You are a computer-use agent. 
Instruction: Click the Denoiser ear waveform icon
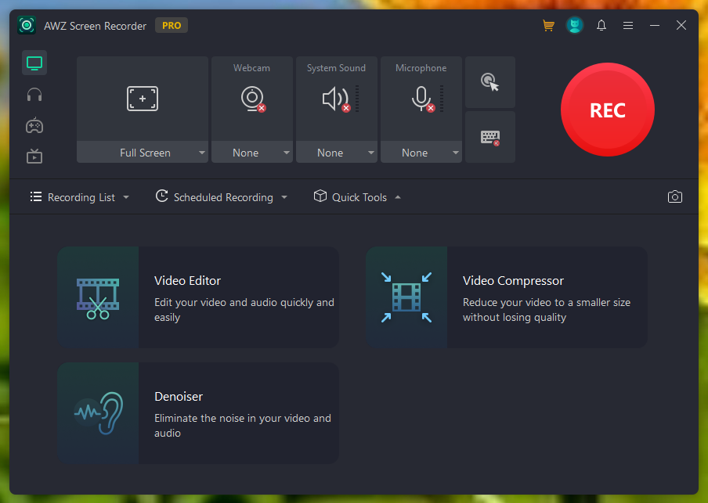coord(99,413)
